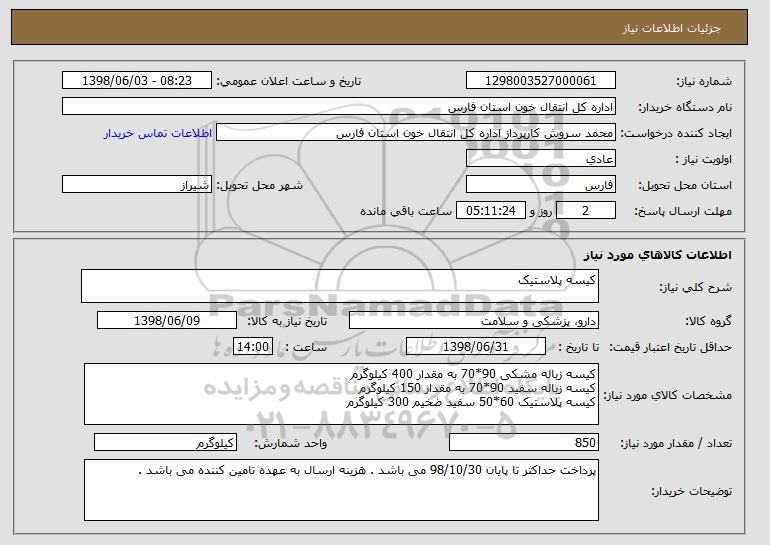
Task: Open the اطلاعات تماس خریدار link
Action: click(158, 134)
